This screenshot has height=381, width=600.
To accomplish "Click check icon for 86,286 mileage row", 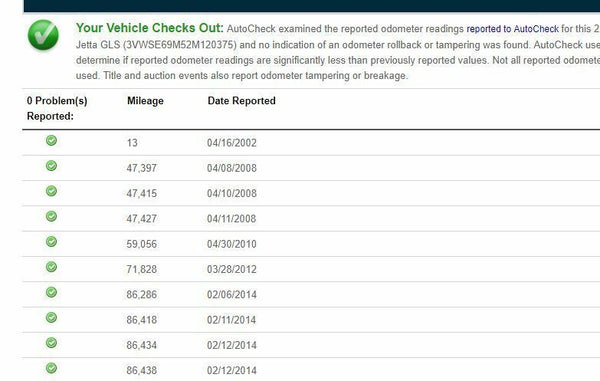I will coord(51,292).
